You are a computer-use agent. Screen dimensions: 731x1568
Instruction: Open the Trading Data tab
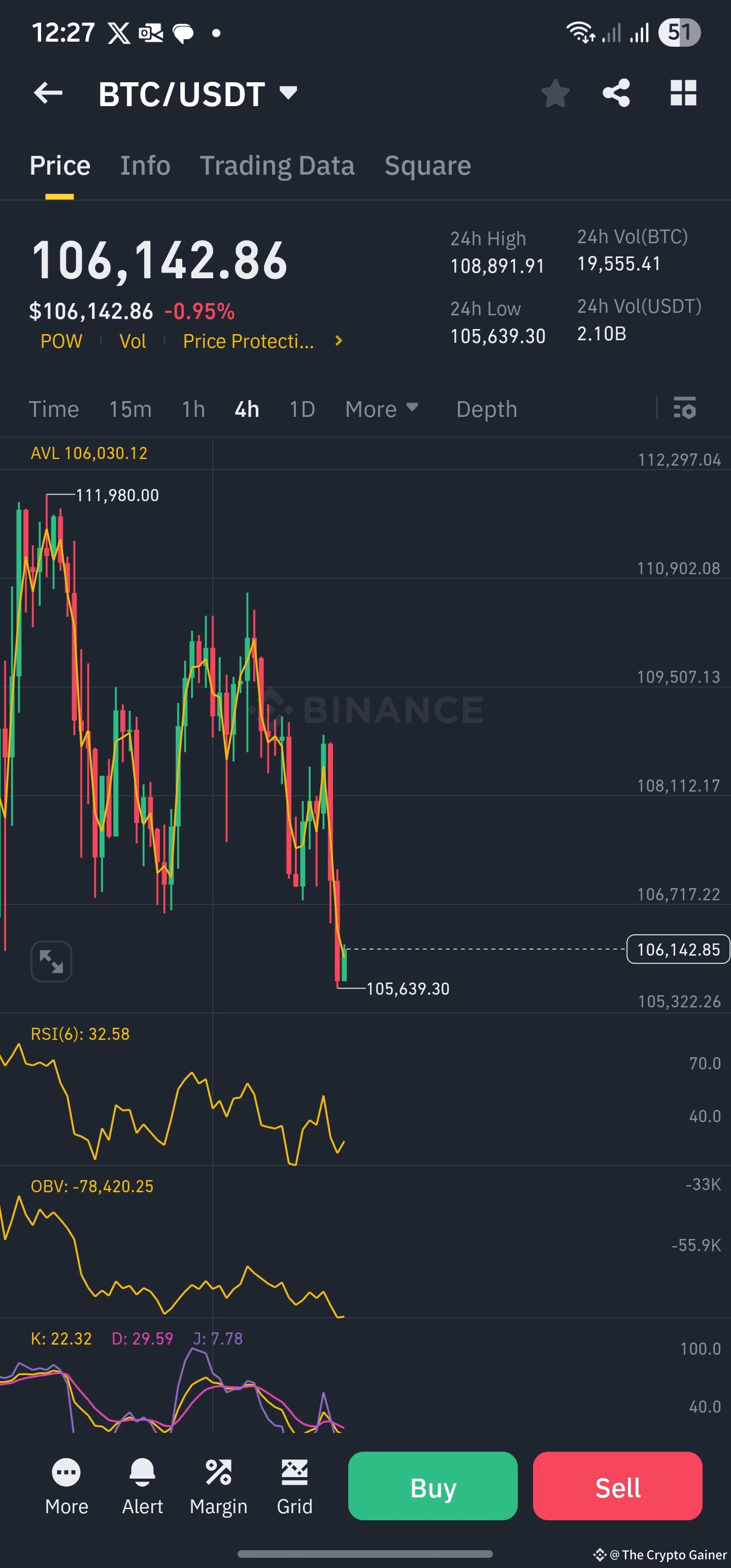point(277,166)
